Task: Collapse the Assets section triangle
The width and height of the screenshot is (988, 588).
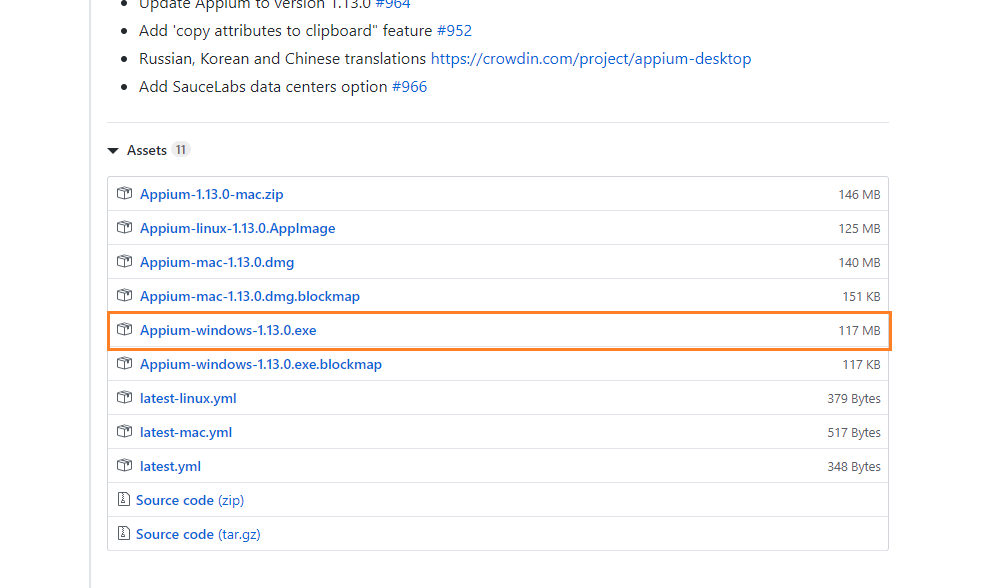Action: pyautogui.click(x=112, y=151)
